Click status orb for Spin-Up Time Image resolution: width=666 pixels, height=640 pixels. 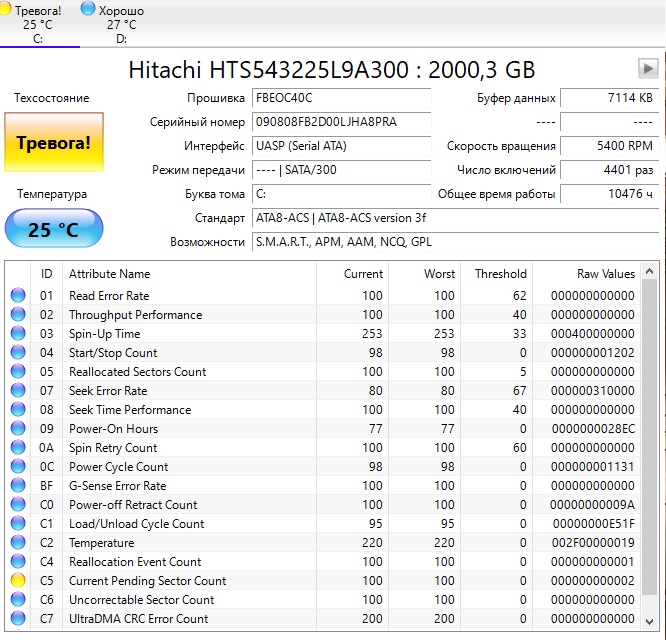pos(18,333)
